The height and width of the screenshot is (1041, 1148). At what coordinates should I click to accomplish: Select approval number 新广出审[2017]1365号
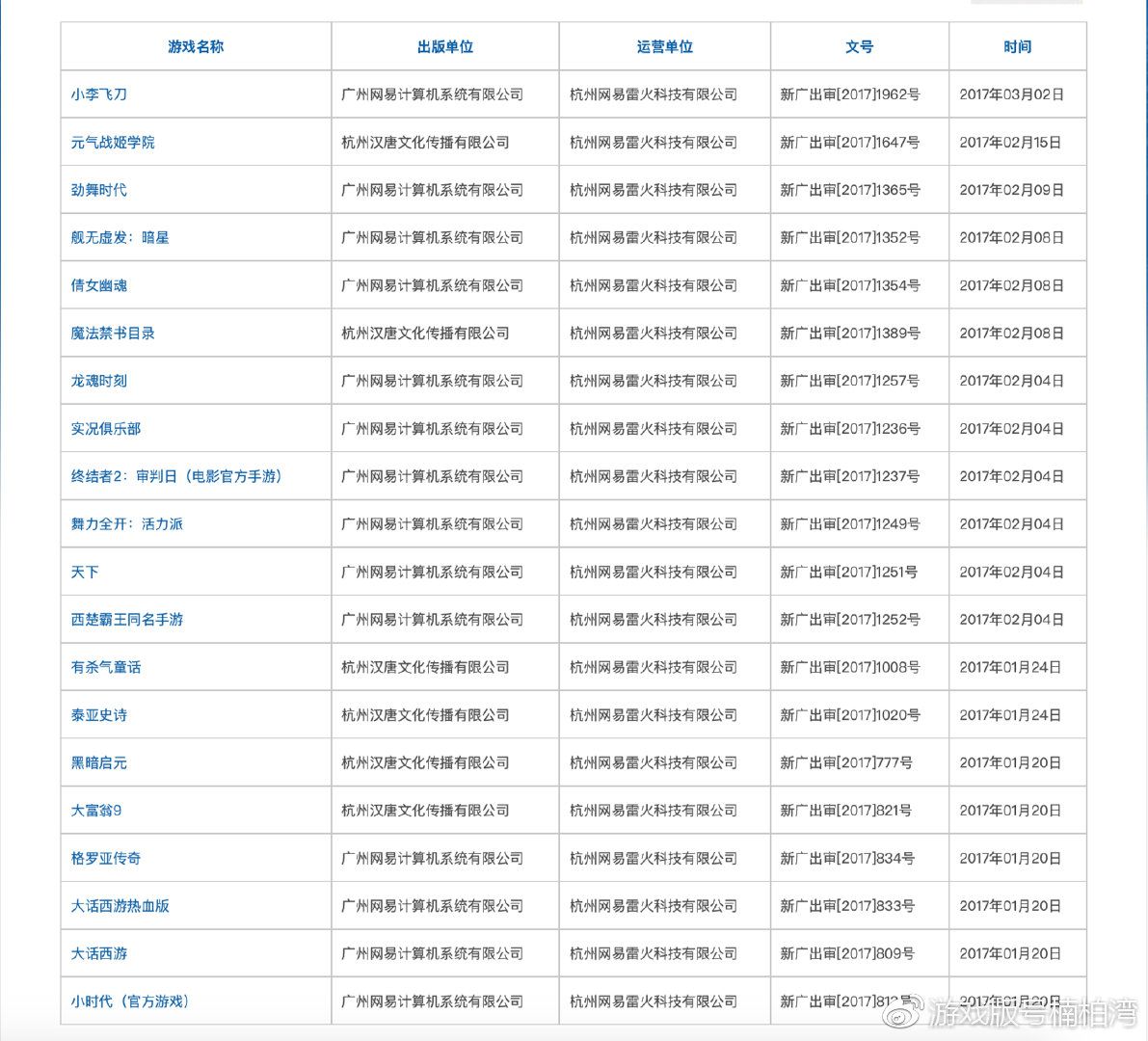850,190
